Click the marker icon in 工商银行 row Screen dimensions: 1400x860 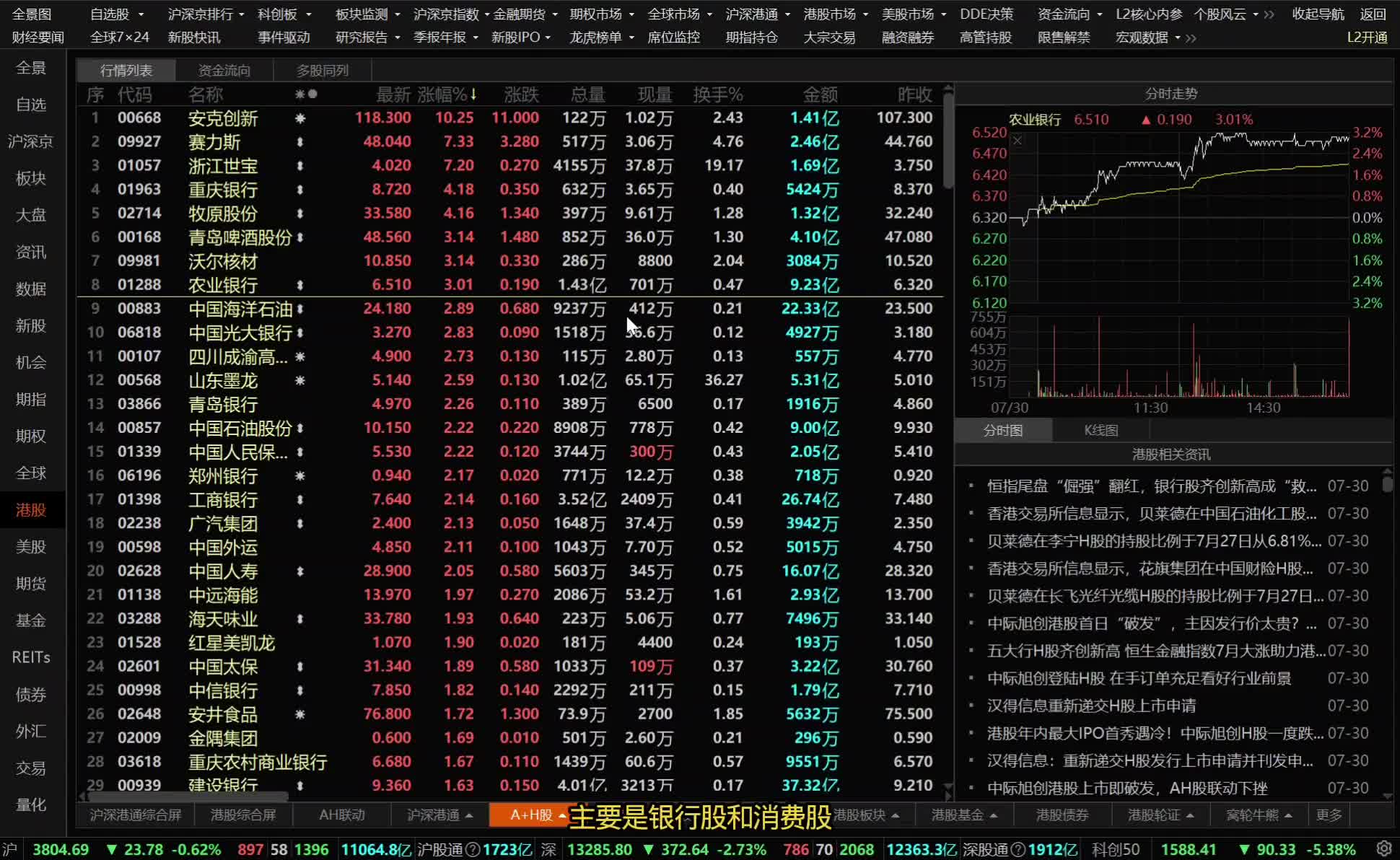(x=300, y=499)
